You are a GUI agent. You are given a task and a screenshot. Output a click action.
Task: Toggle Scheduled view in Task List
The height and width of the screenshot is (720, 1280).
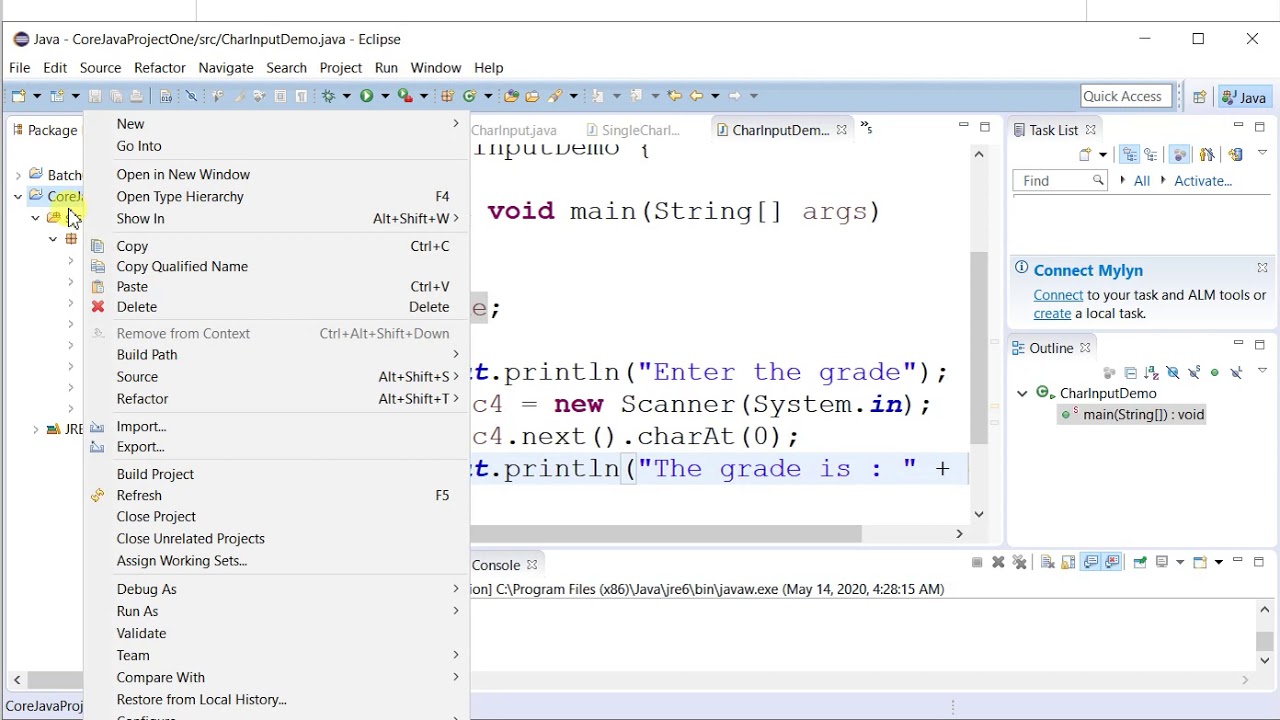pyautogui.click(x=1151, y=154)
